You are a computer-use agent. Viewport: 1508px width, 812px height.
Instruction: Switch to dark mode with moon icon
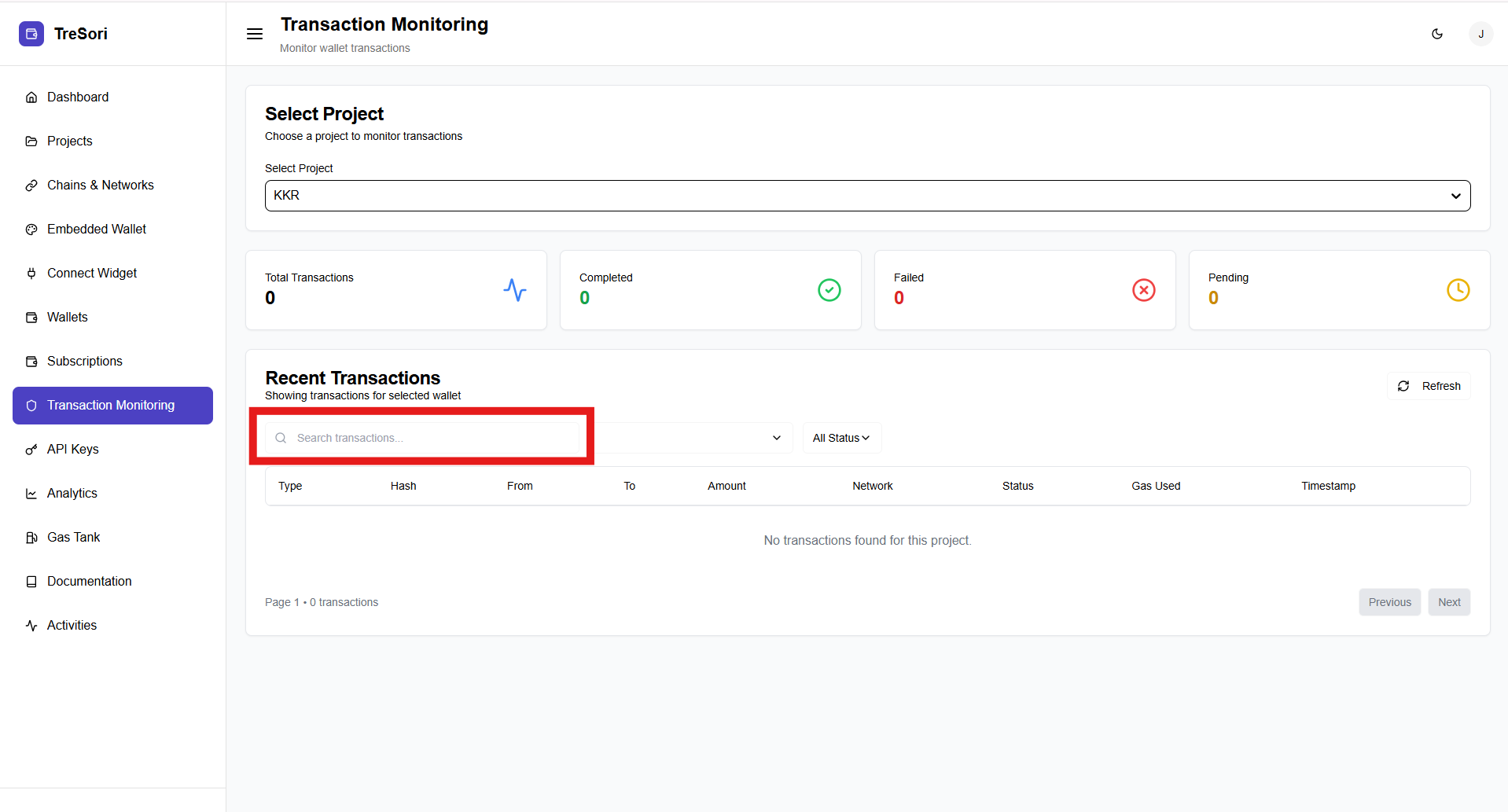(x=1437, y=34)
